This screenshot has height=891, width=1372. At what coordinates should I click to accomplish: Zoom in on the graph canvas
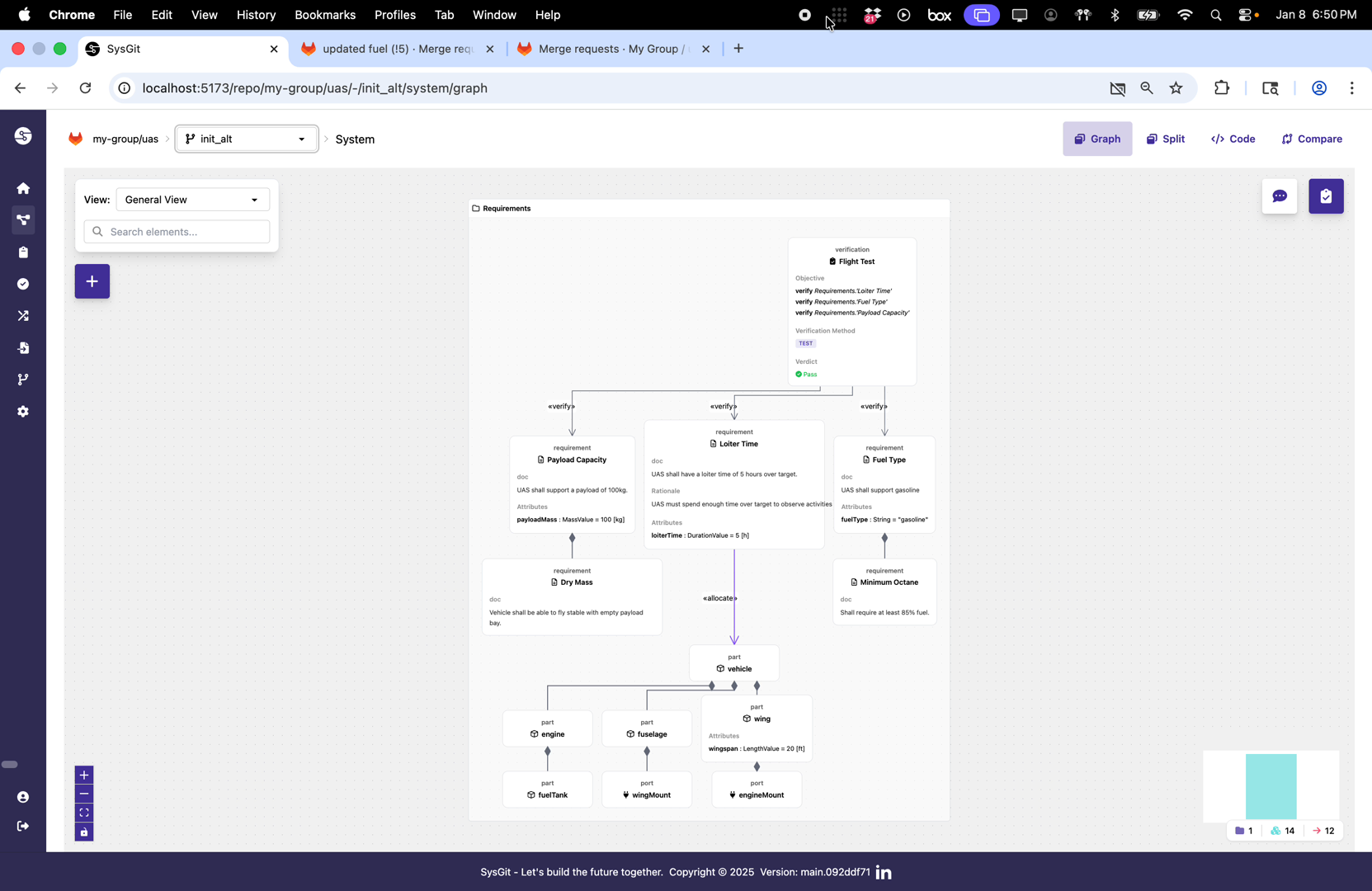(x=84, y=775)
